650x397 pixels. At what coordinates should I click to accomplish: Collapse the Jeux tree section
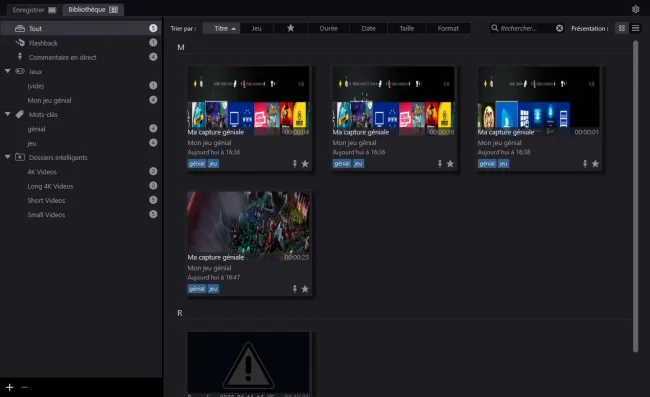point(7,71)
